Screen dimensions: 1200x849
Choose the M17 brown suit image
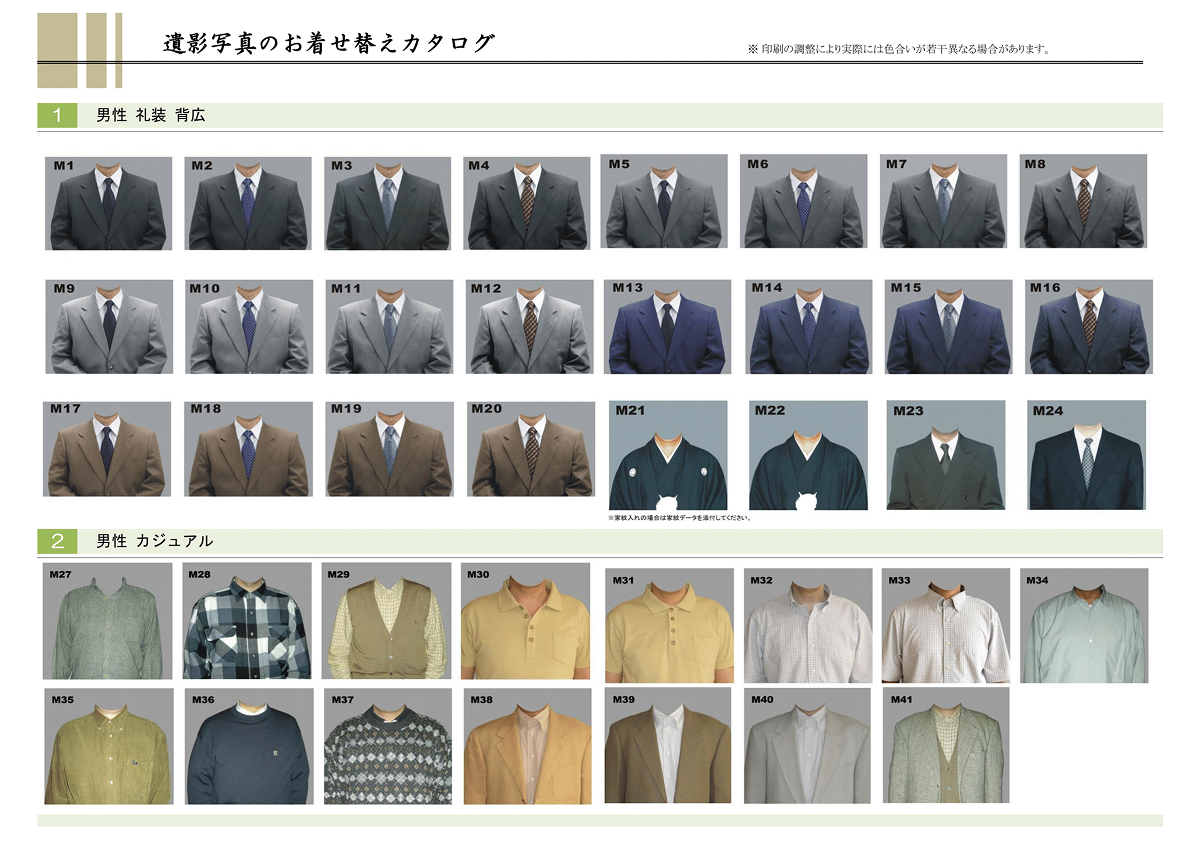point(106,448)
